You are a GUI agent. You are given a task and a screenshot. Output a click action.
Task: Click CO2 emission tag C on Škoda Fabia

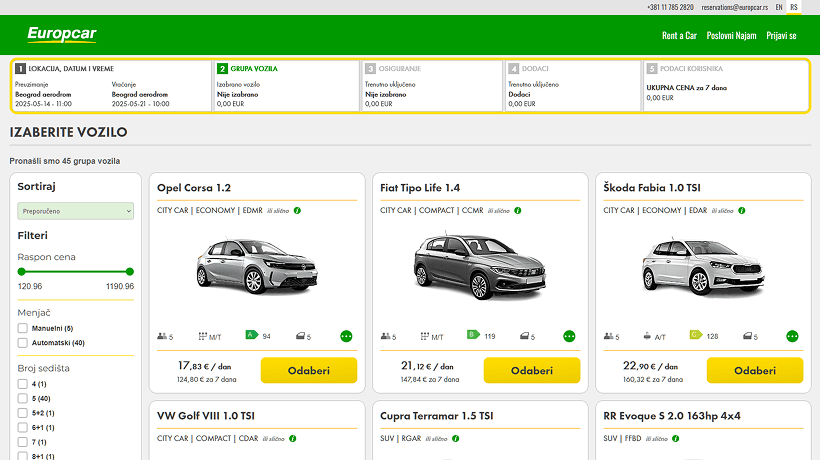(696, 335)
